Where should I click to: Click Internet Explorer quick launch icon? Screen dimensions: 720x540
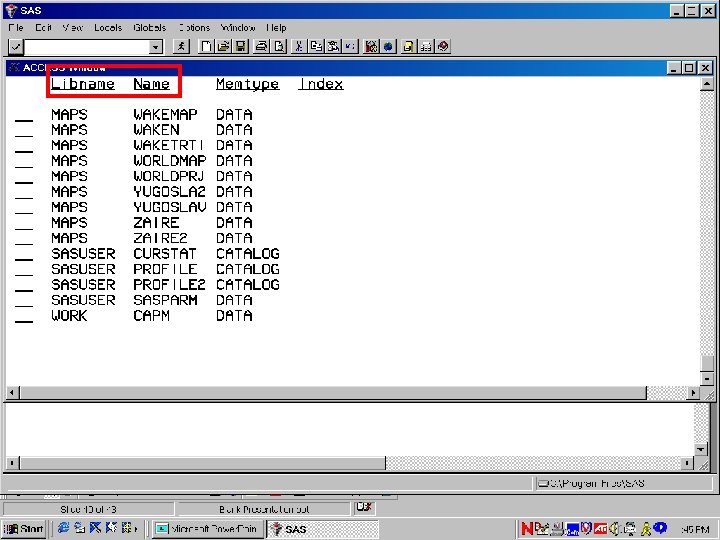pyautogui.click(x=63, y=528)
